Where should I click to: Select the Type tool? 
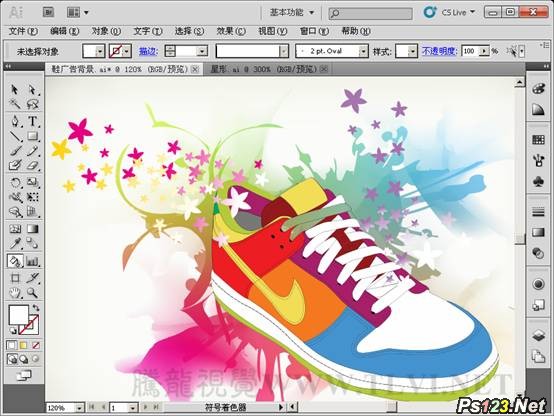pos(33,121)
